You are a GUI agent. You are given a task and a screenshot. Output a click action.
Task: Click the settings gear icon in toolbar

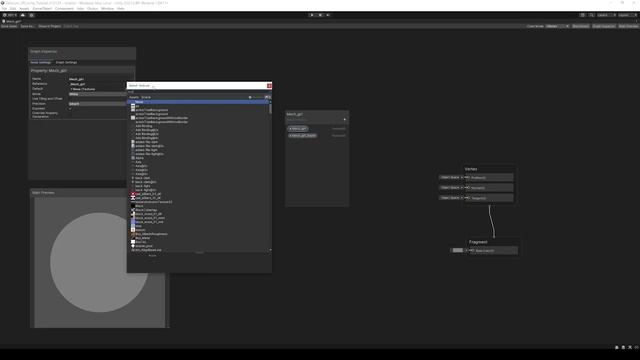pos(31,15)
